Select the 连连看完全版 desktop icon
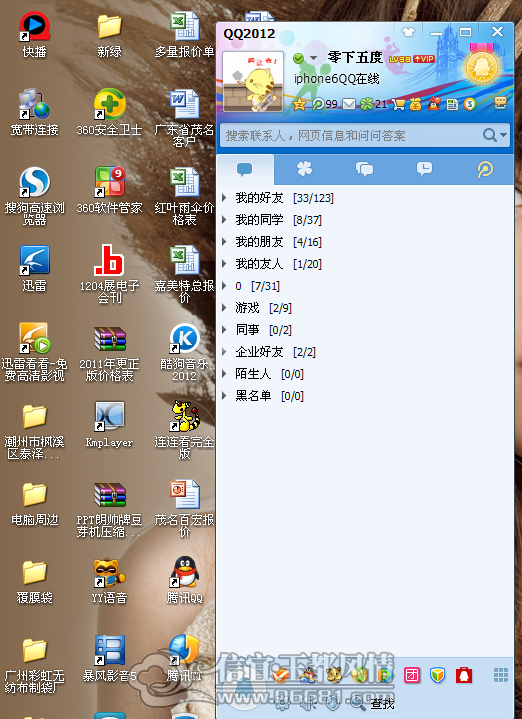The image size is (522, 719). [184, 430]
